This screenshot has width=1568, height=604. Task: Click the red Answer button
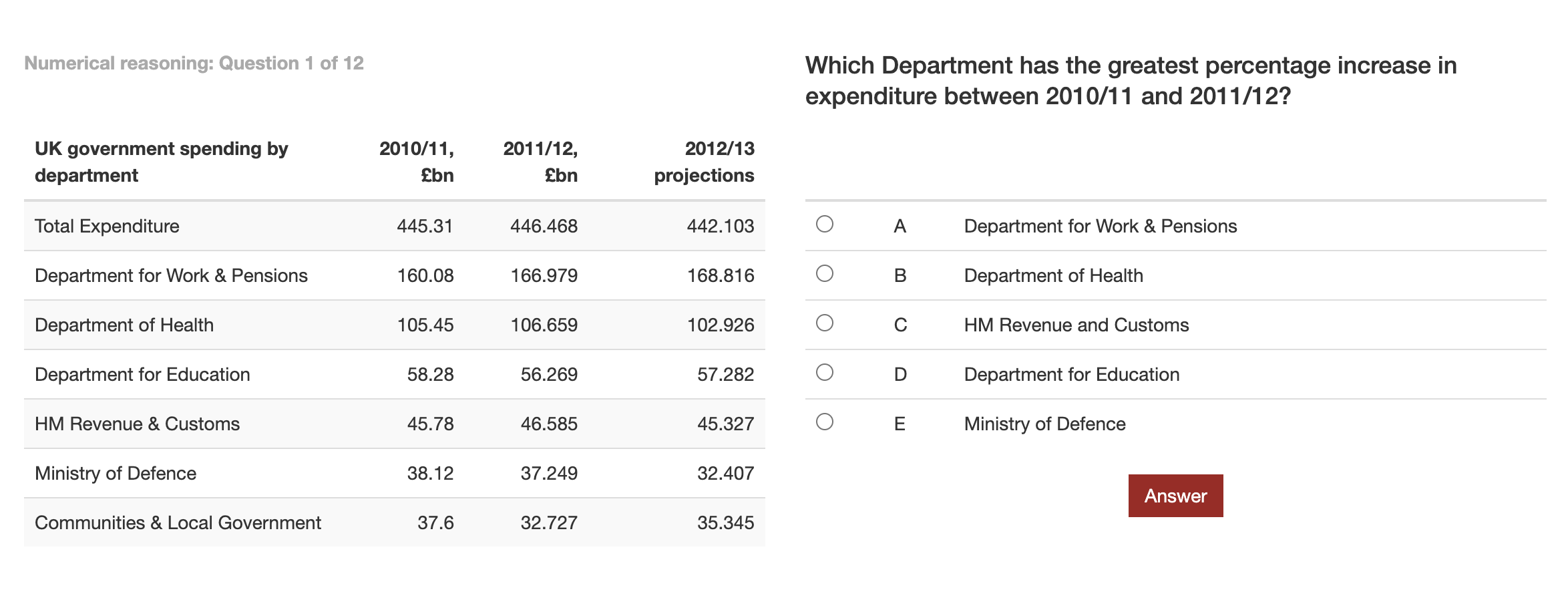(x=1175, y=496)
